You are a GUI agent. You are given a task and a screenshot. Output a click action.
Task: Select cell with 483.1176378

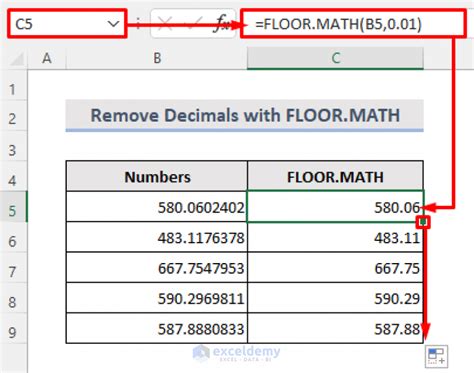[157, 237]
